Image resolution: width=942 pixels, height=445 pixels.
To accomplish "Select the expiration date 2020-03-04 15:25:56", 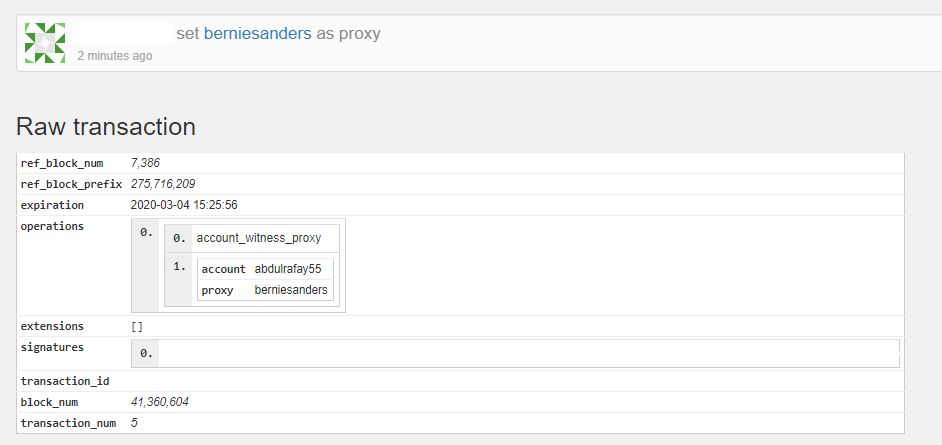I will 184,205.
